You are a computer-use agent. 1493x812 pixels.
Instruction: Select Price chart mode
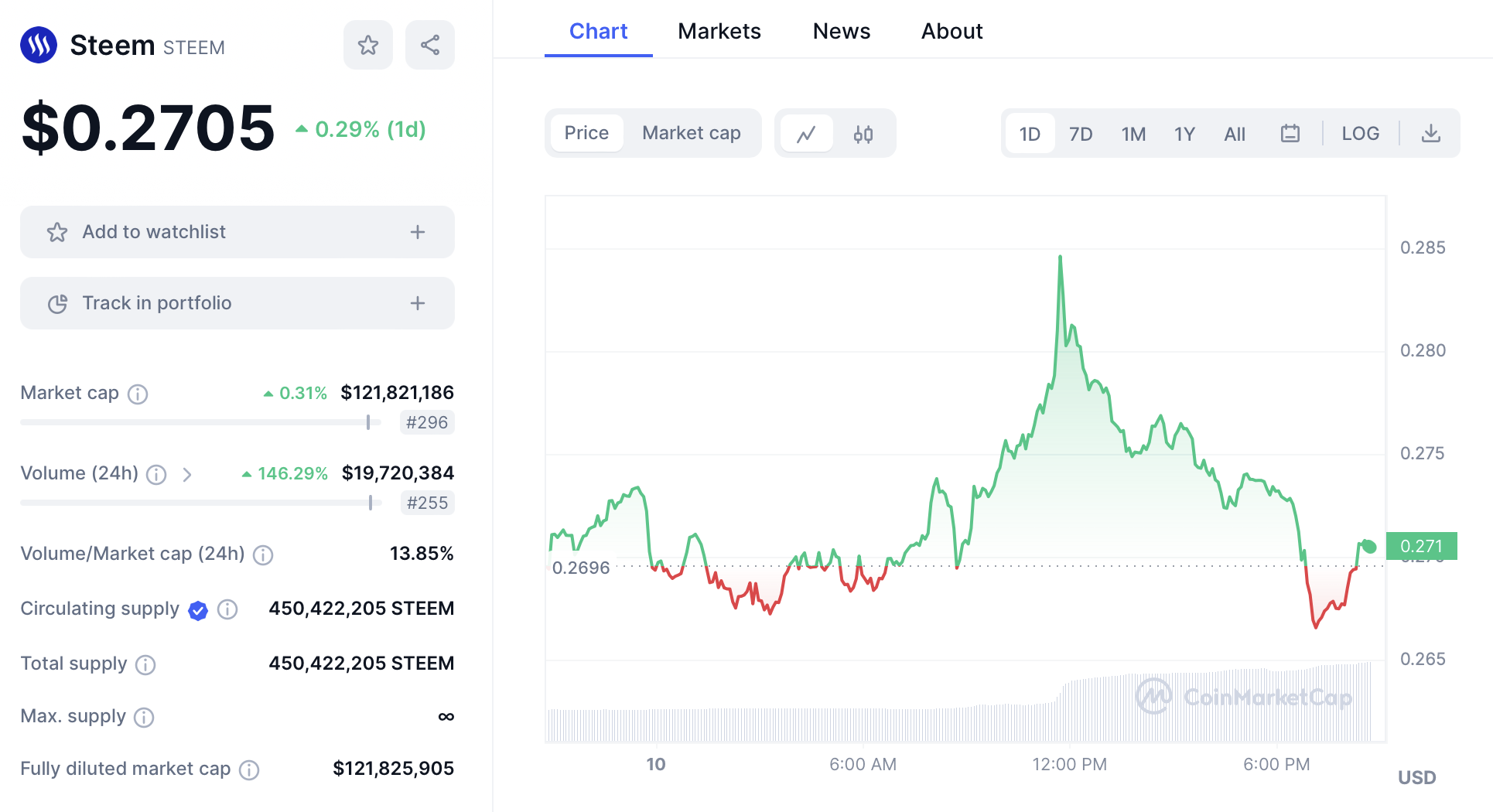pos(586,133)
